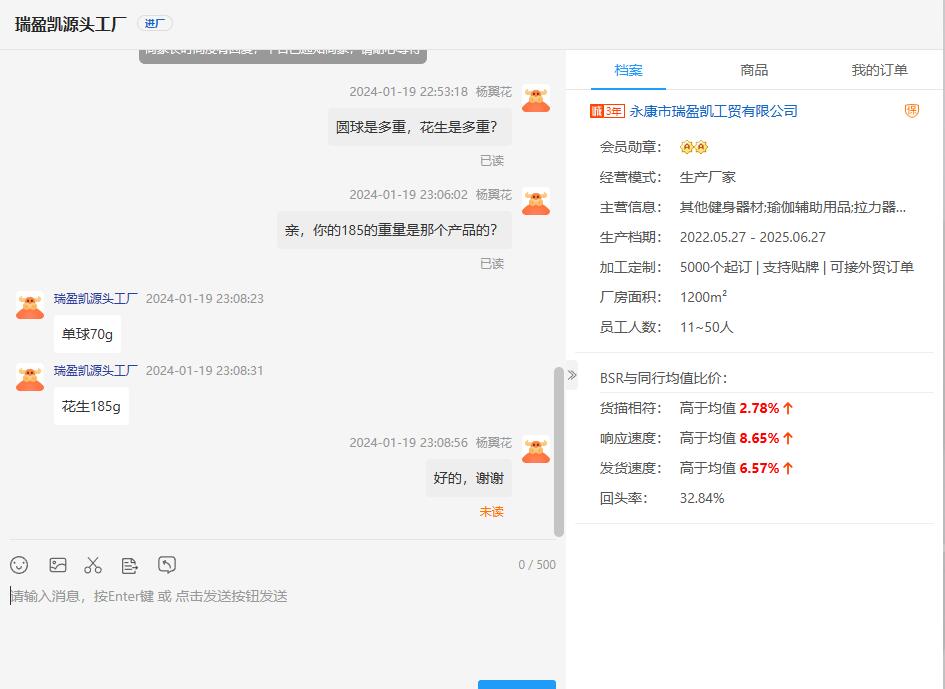Click the member medal icons
This screenshot has height=689, width=945.
[x=694, y=147]
